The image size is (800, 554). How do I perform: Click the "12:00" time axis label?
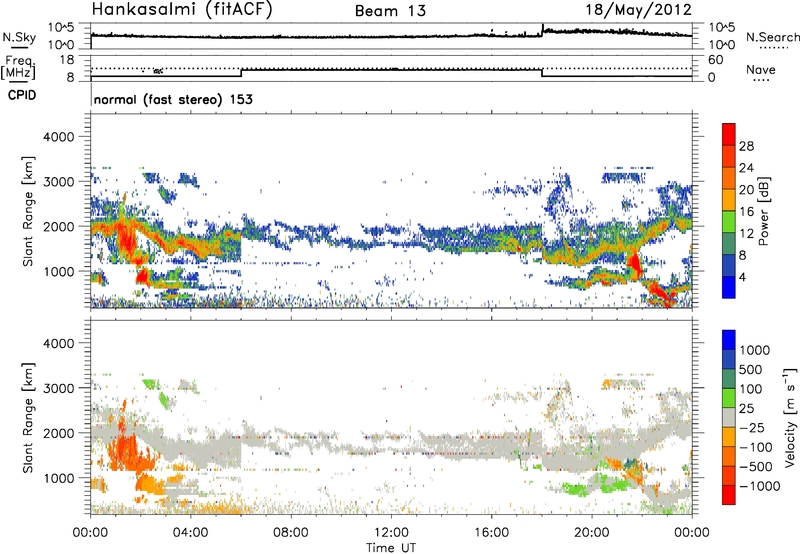[x=391, y=533]
